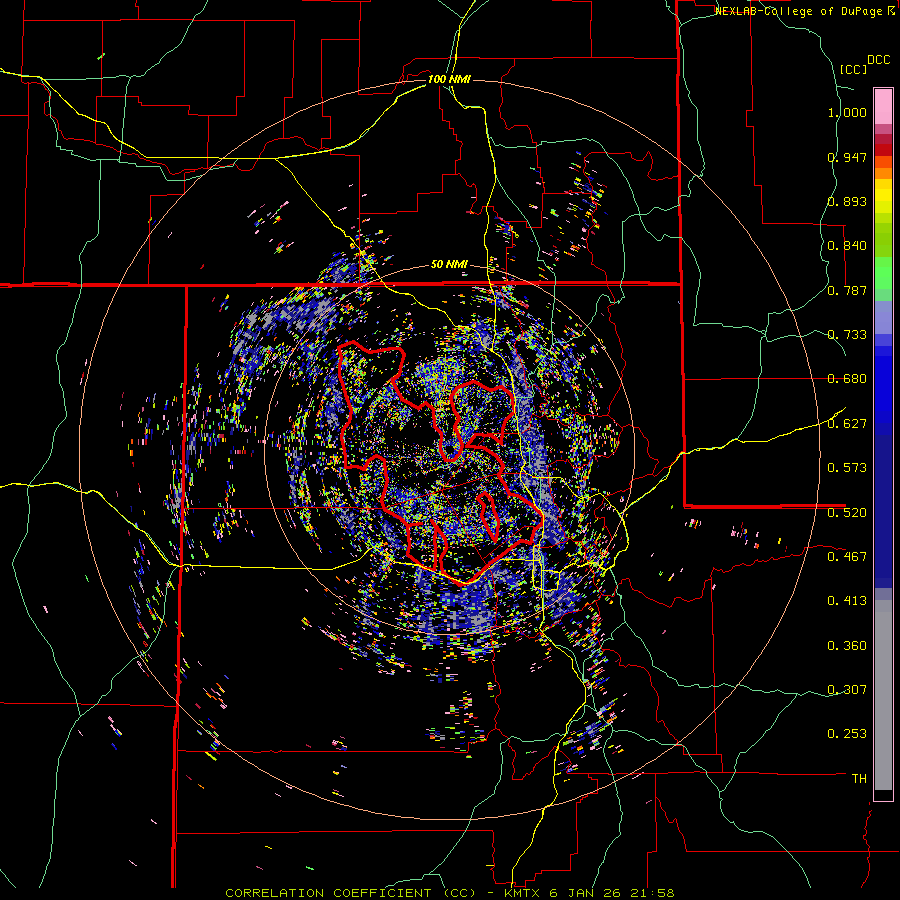Viewport: 900px width, 900px height.
Task: Click the 0.253 legend value
Action: click(847, 734)
